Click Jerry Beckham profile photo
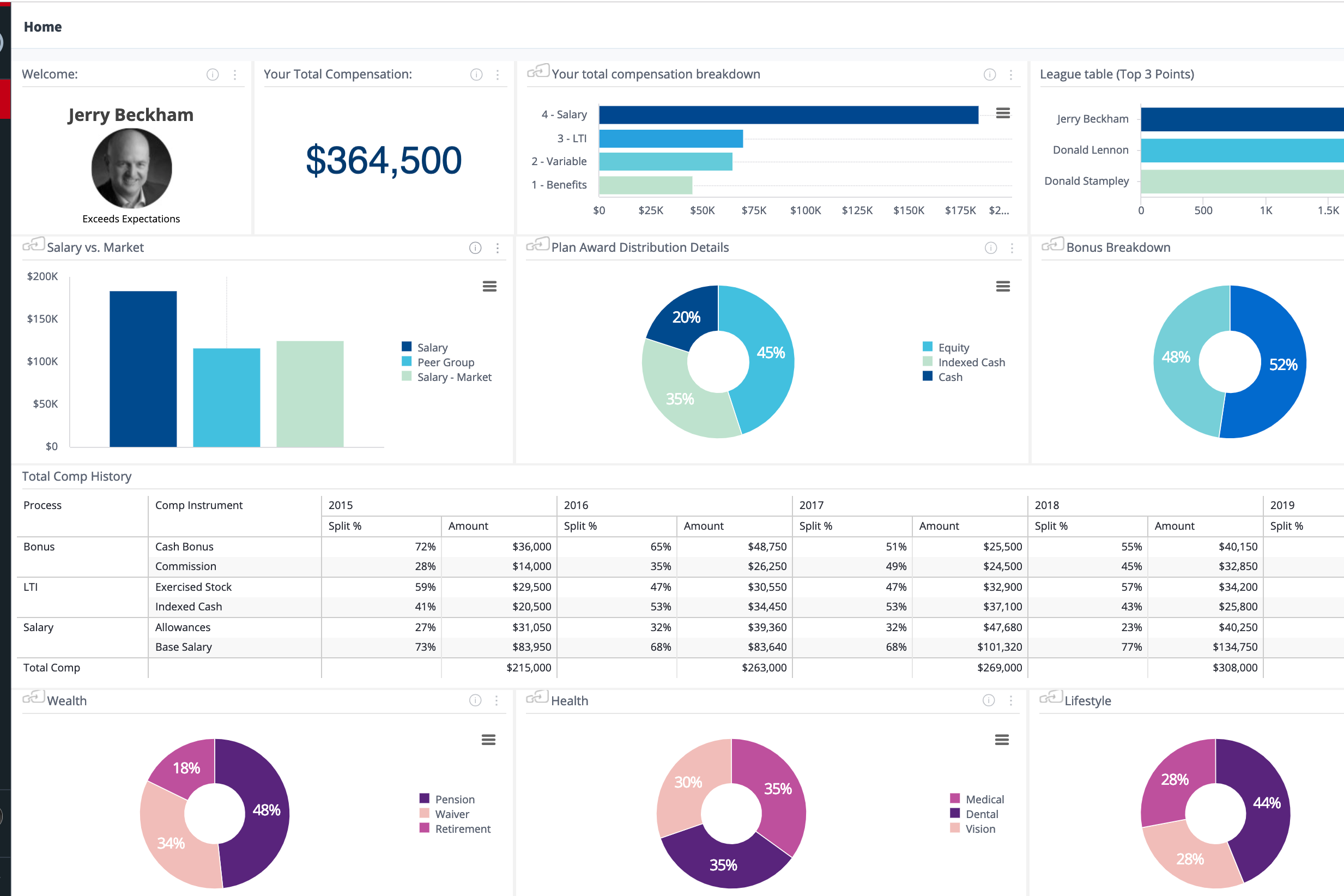This screenshot has width=1344, height=896. [131, 168]
